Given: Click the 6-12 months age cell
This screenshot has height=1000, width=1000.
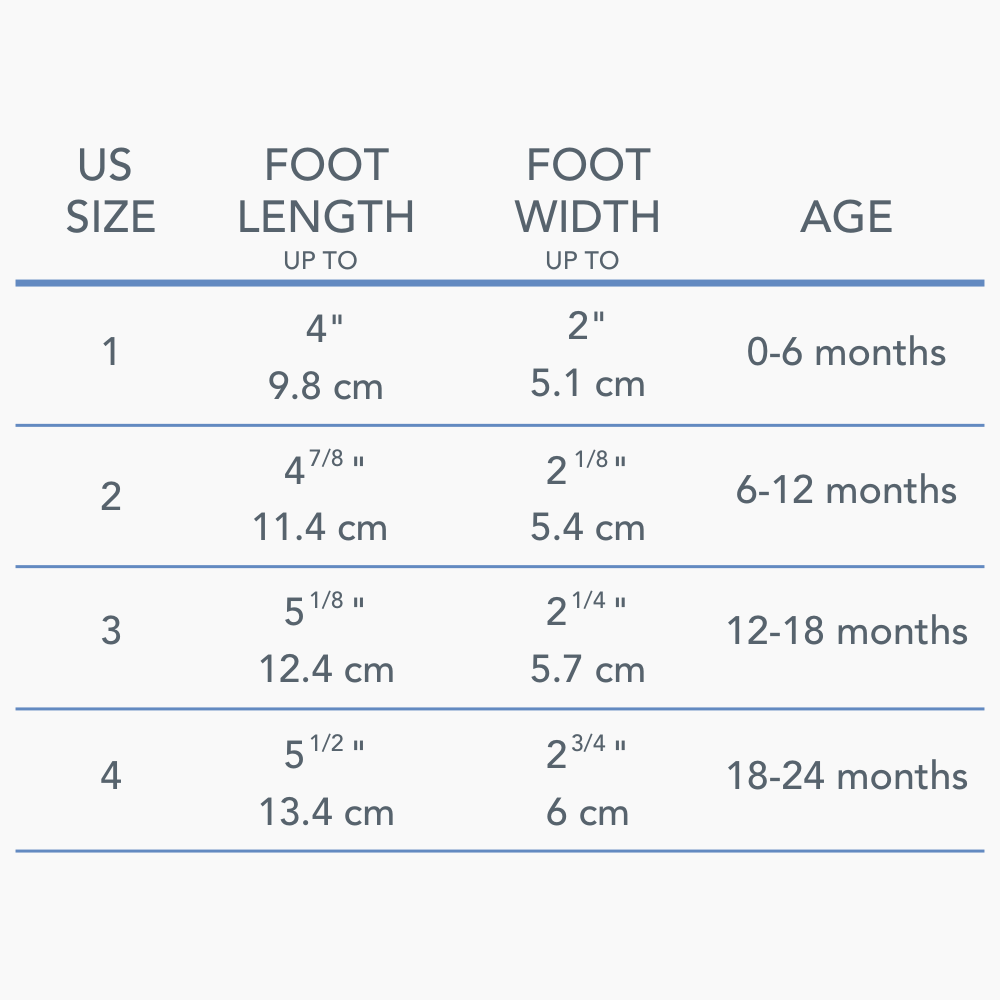Looking at the screenshot, I should point(846,490).
